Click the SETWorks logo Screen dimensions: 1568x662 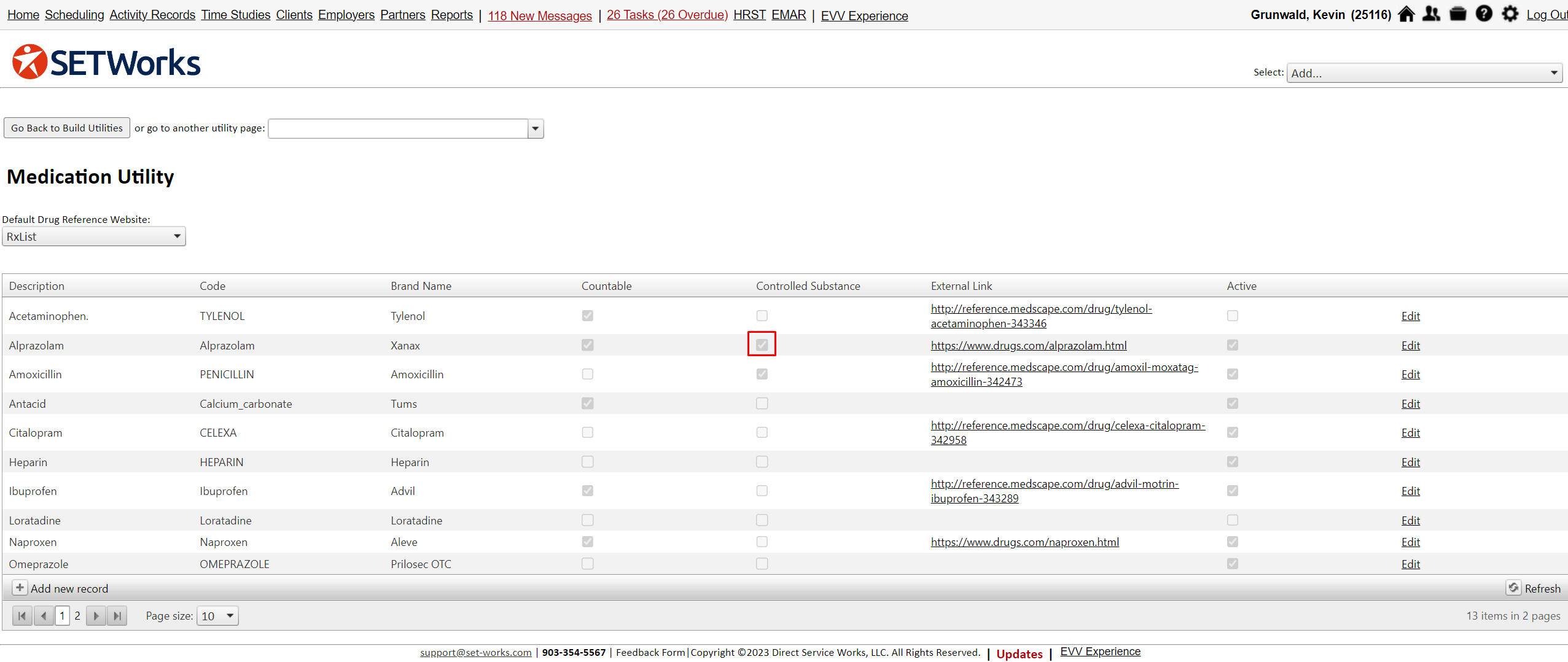tap(106, 62)
